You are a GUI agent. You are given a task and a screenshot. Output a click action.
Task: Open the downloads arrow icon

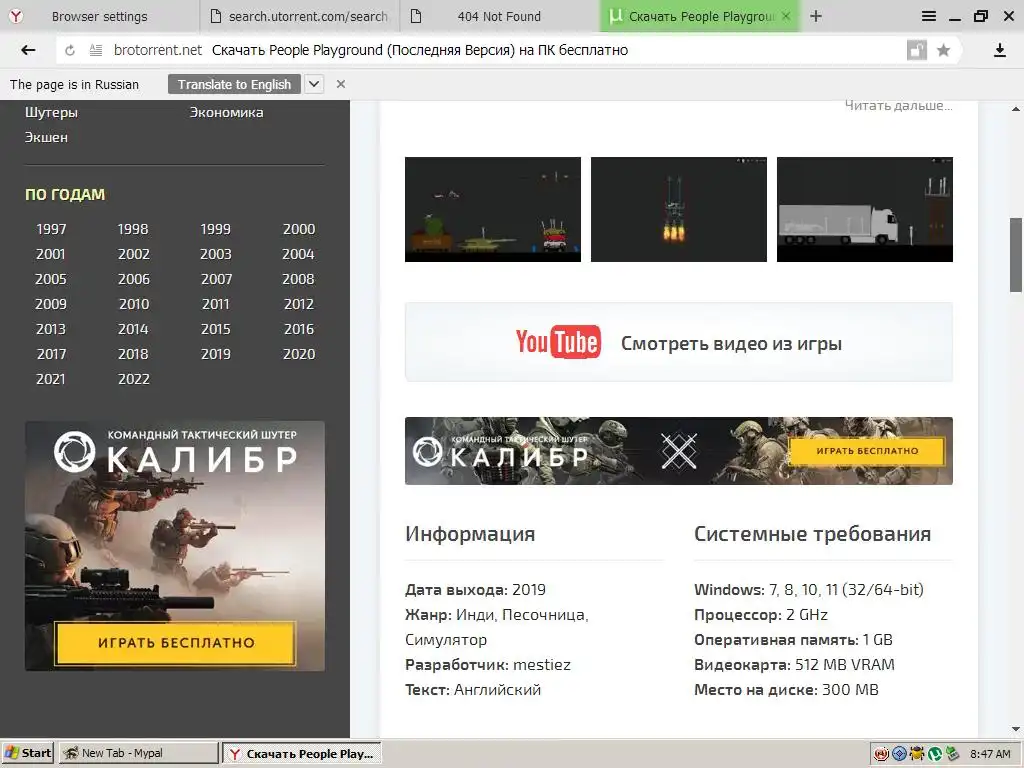(x=1000, y=50)
